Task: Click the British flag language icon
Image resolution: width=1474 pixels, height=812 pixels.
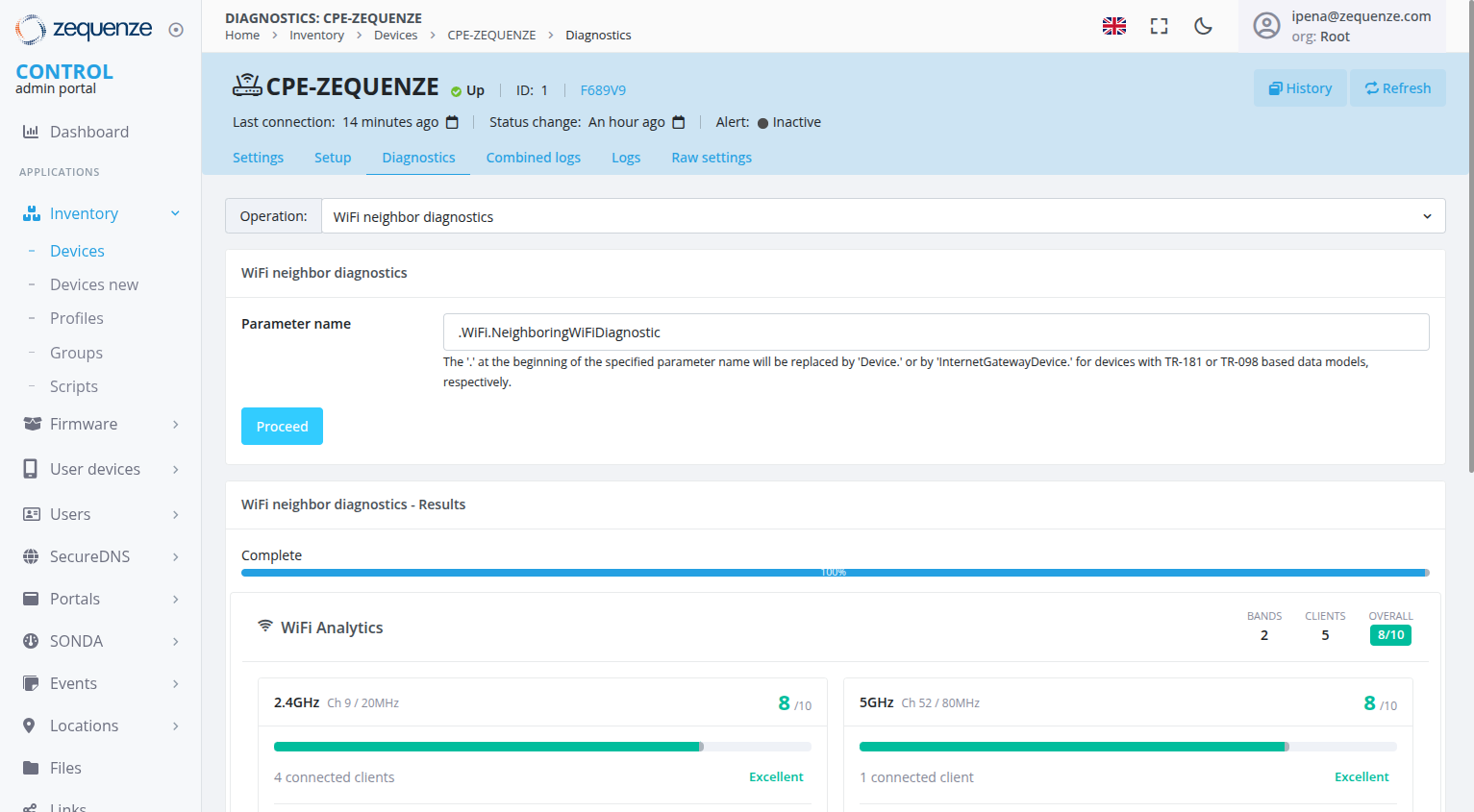Action: coord(1113,26)
